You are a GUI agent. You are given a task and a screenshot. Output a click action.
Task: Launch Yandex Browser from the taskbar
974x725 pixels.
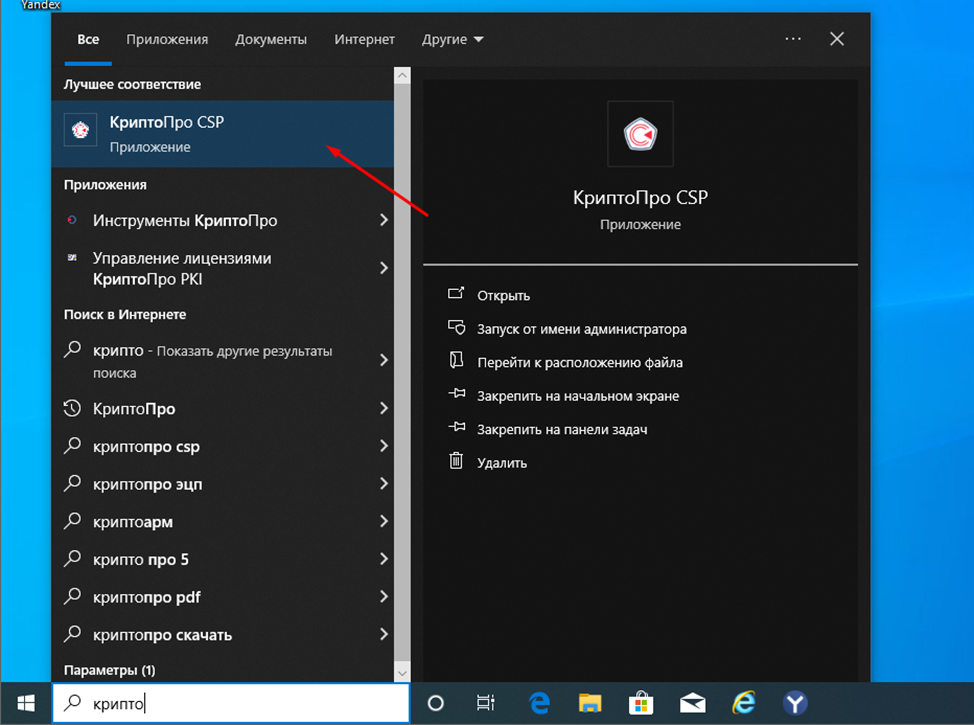794,703
